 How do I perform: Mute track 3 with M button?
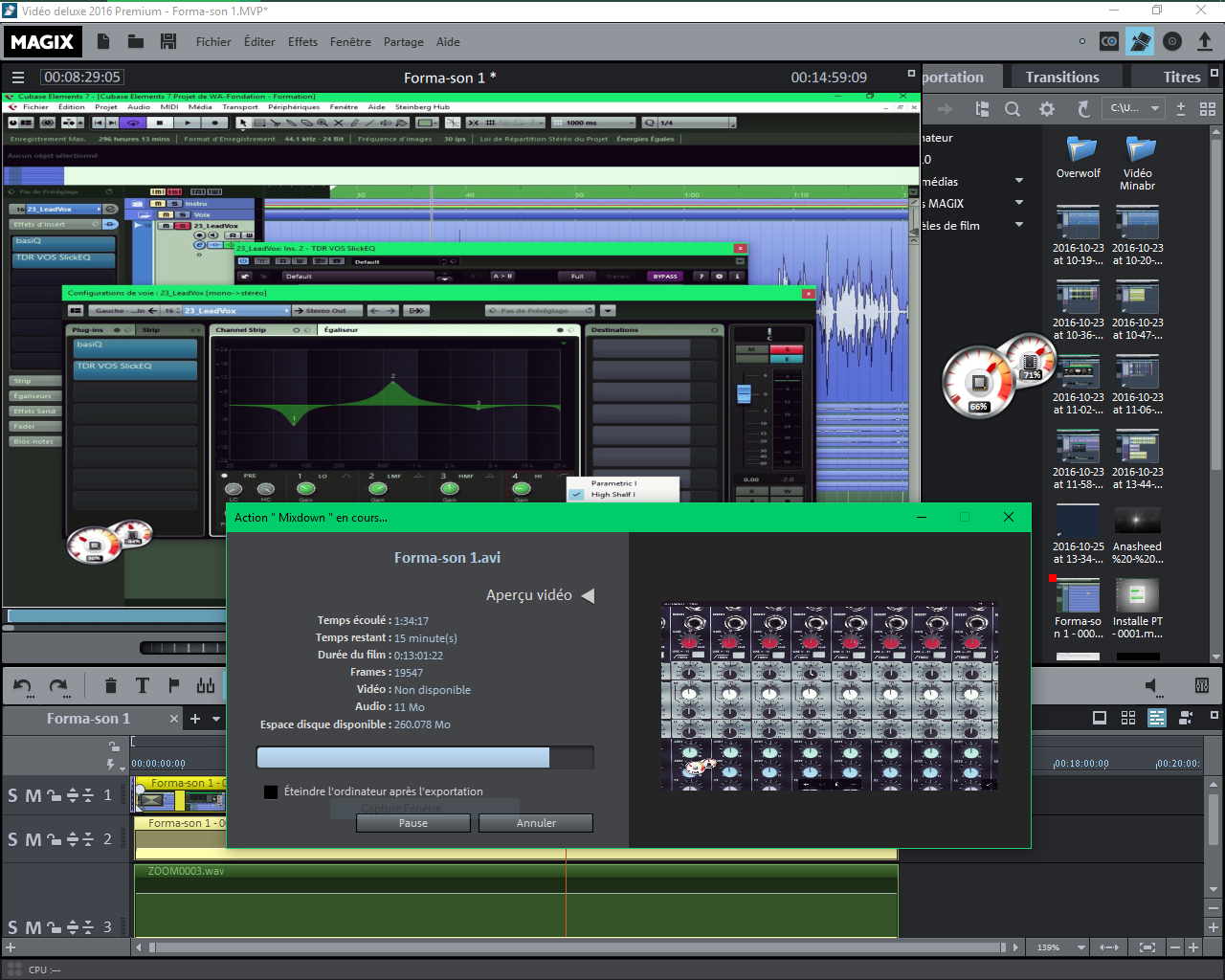[x=33, y=927]
